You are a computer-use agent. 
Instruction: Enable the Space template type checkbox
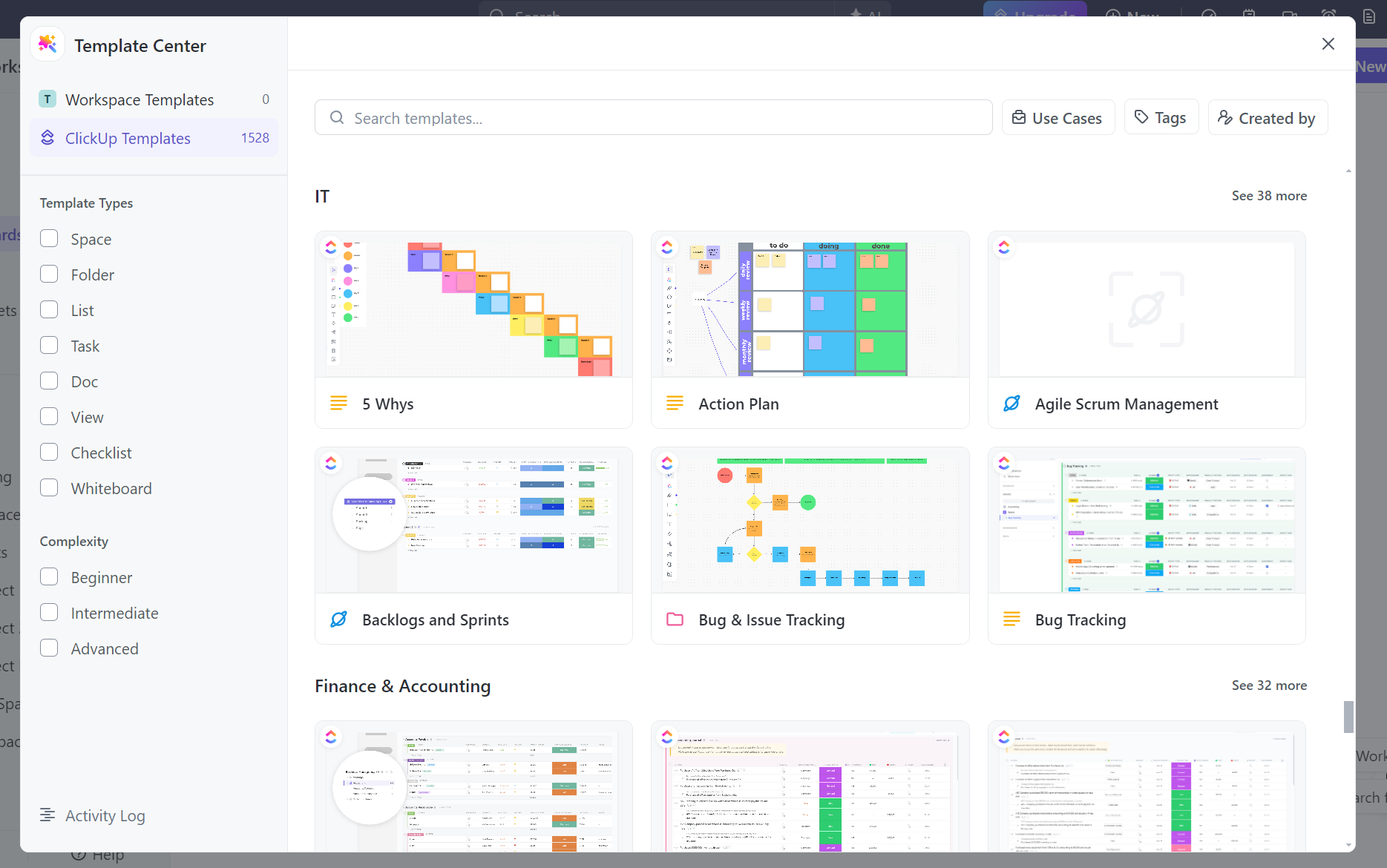(x=49, y=238)
